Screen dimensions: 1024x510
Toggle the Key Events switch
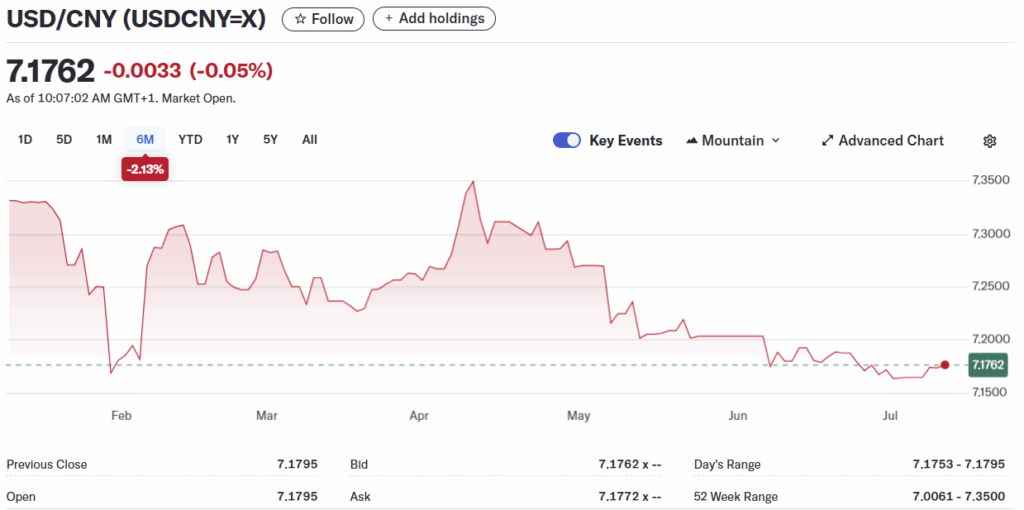(567, 140)
